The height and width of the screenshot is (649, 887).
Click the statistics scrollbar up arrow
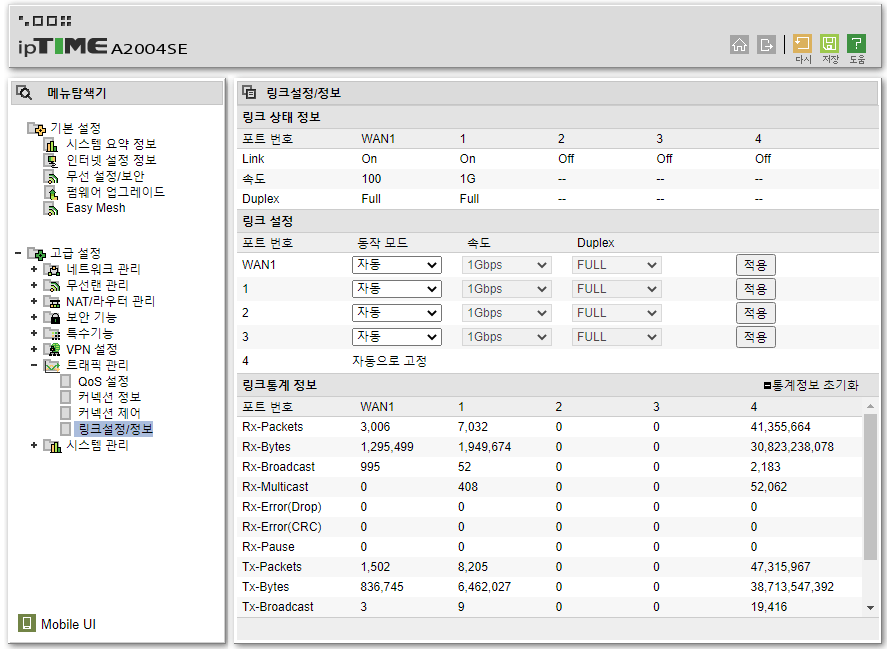click(870, 406)
